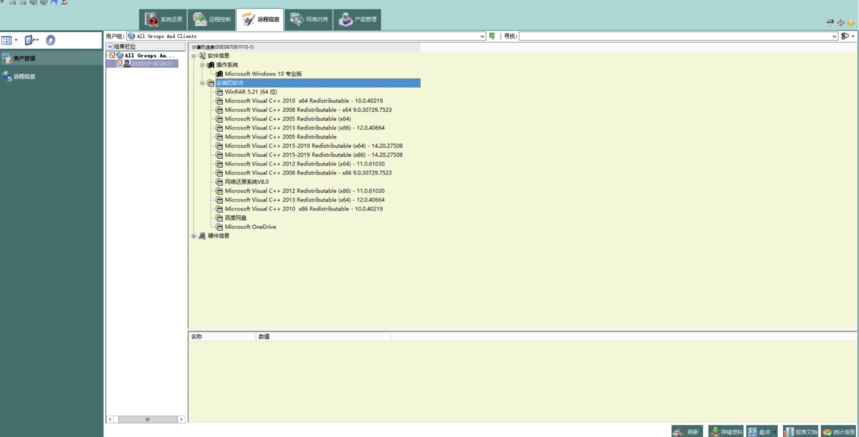Open the 网络对拷 tab

tap(308, 20)
